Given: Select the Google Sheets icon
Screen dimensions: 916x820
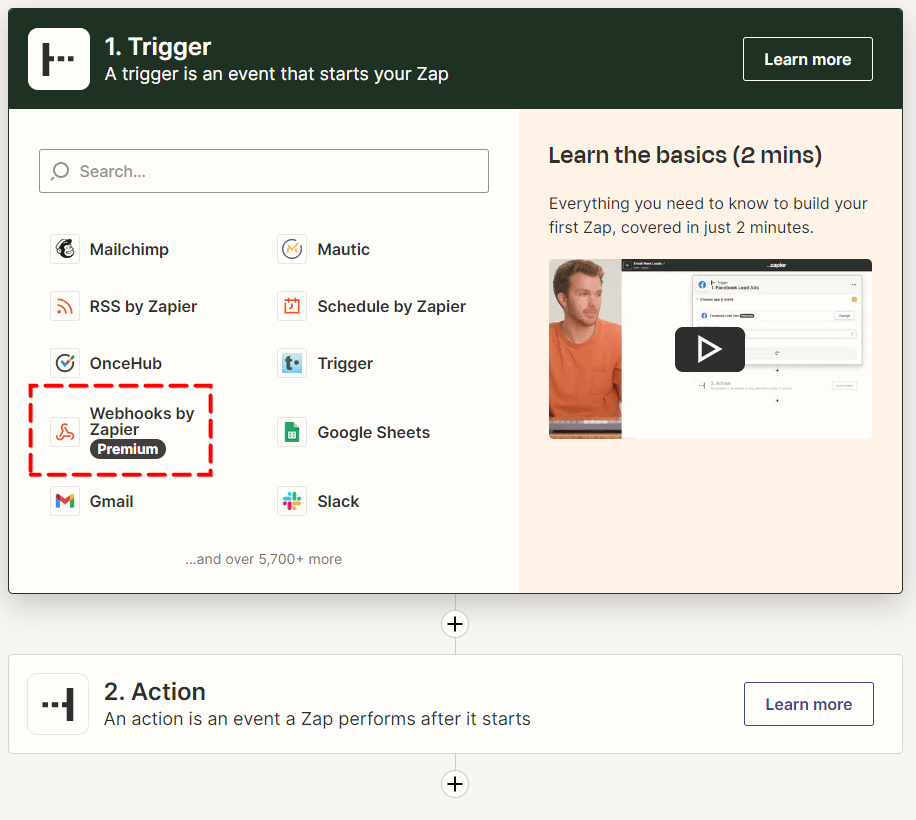Looking at the screenshot, I should [x=292, y=432].
